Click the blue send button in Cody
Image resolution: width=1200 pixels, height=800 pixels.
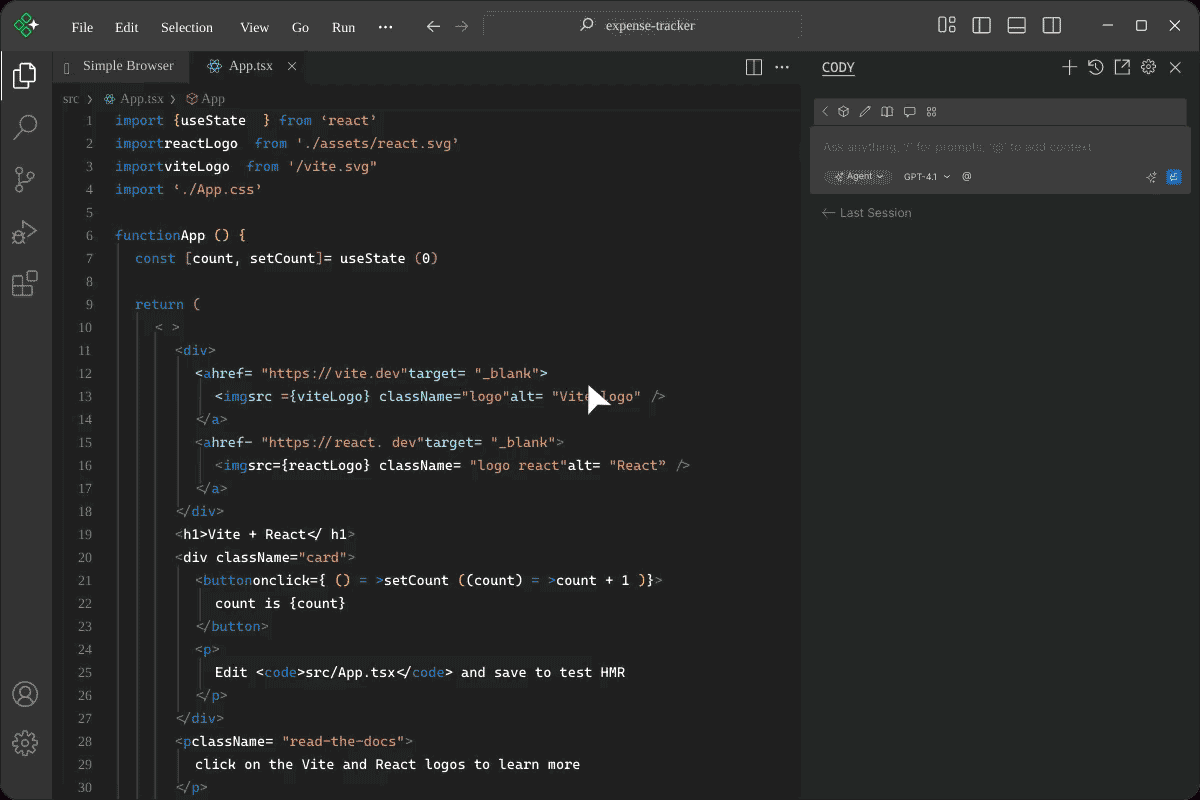(x=1174, y=177)
